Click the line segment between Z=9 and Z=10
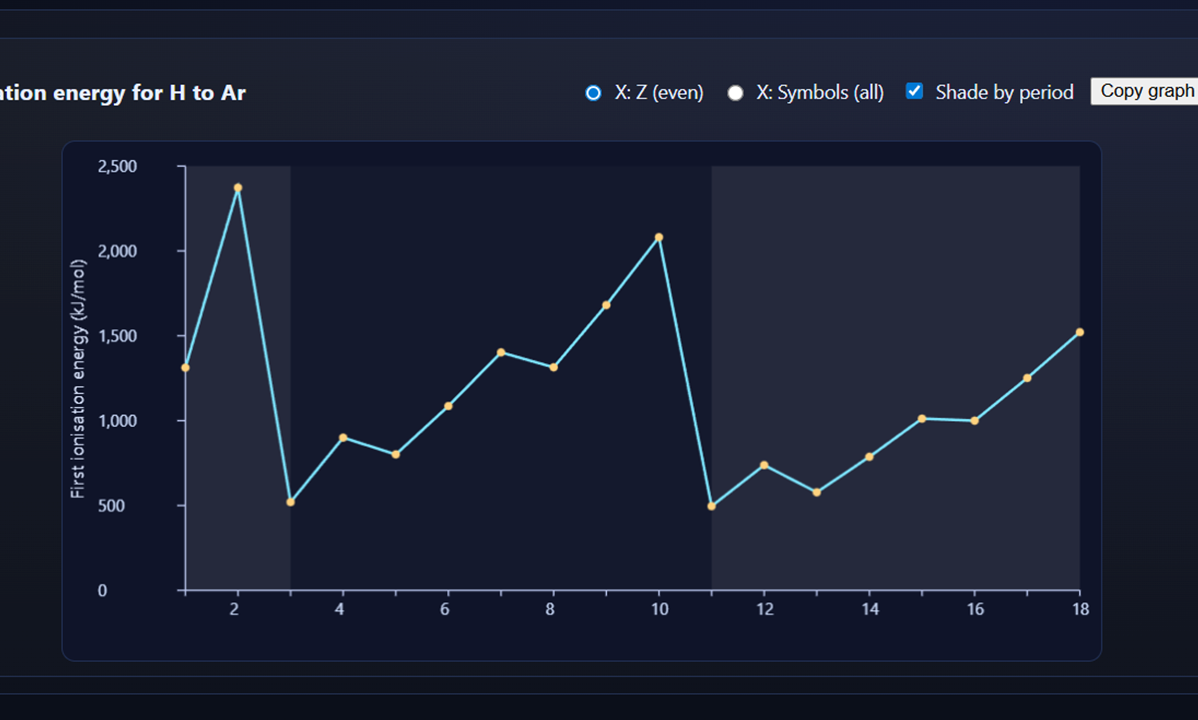The height and width of the screenshot is (720, 1198). tap(632, 270)
